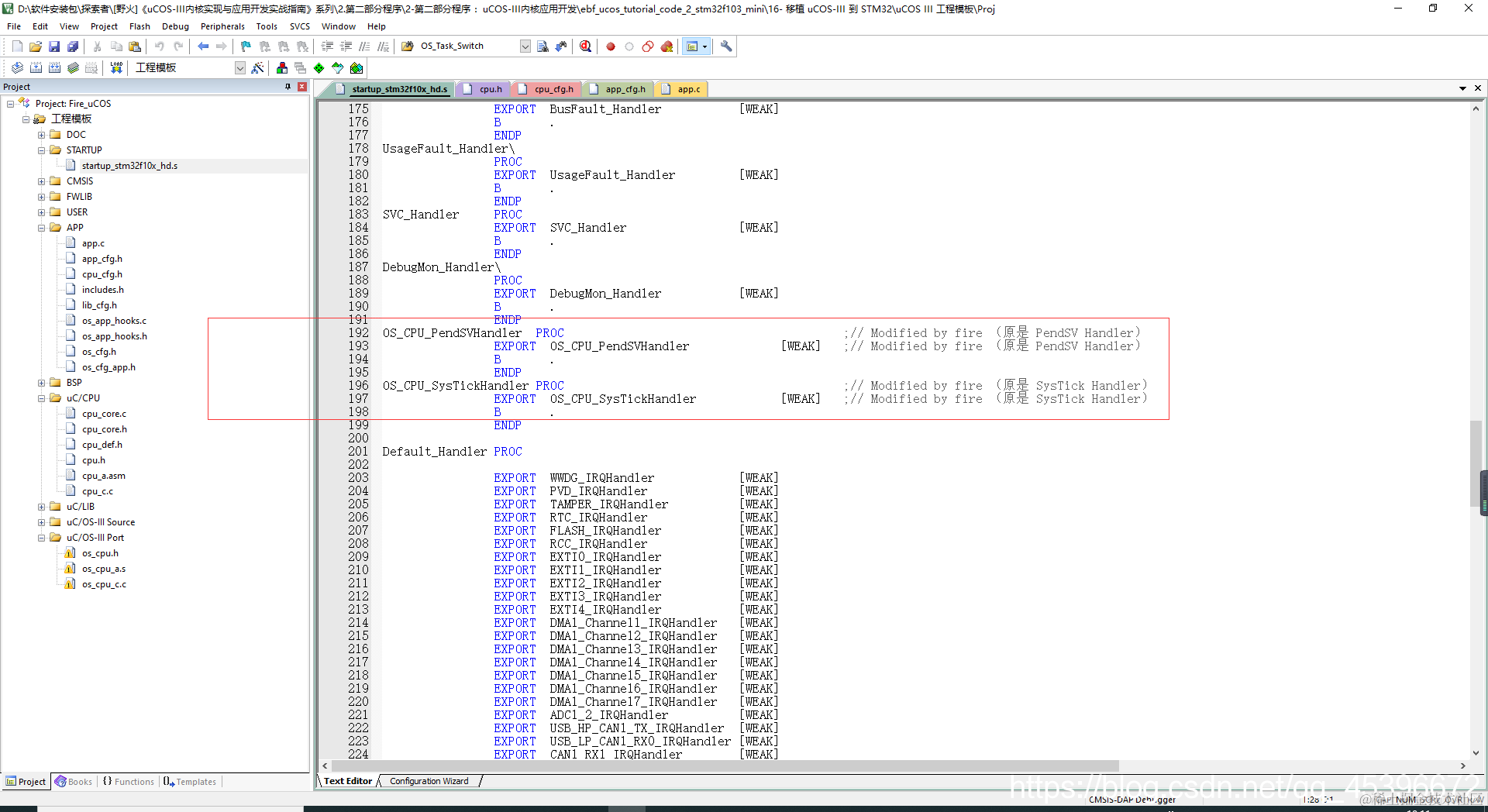The width and height of the screenshot is (1488, 812).
Task: Rebuild all target files icon
Action: tap(54, 68)
